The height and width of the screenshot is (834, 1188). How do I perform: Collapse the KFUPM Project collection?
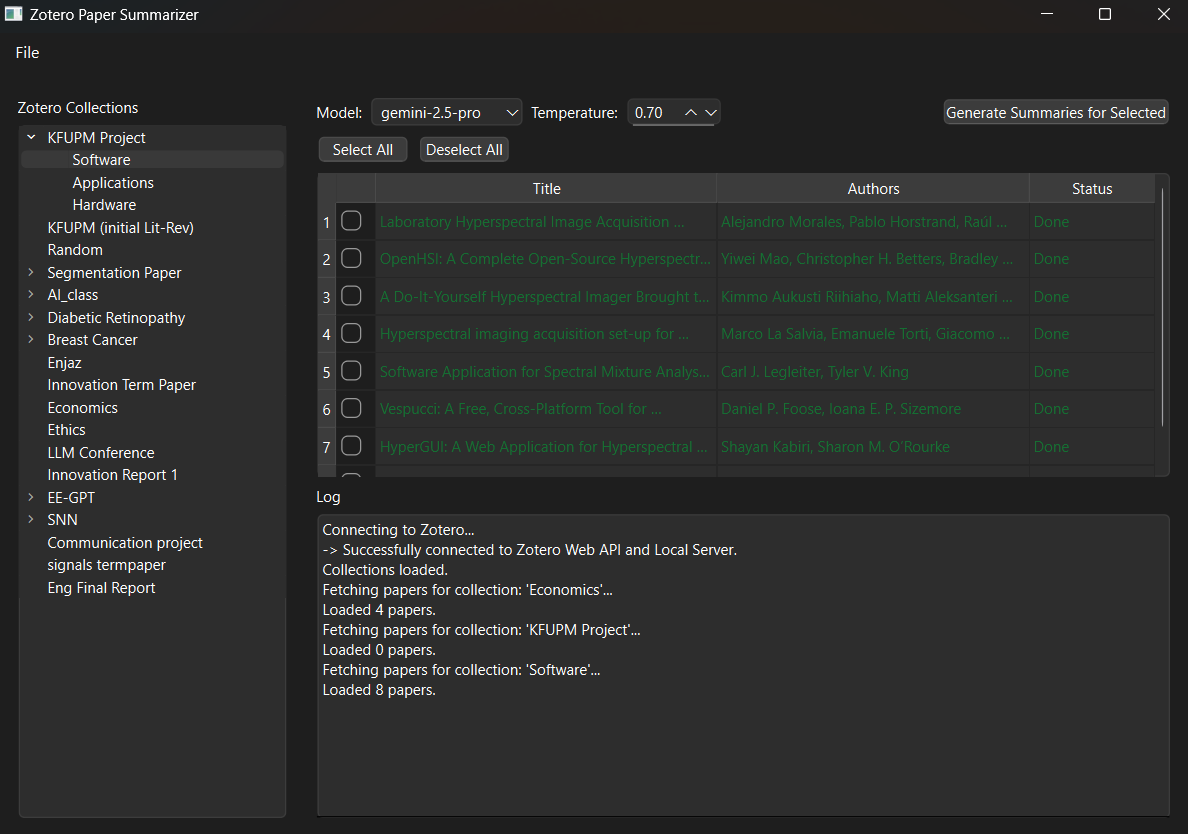pos(31,137)
